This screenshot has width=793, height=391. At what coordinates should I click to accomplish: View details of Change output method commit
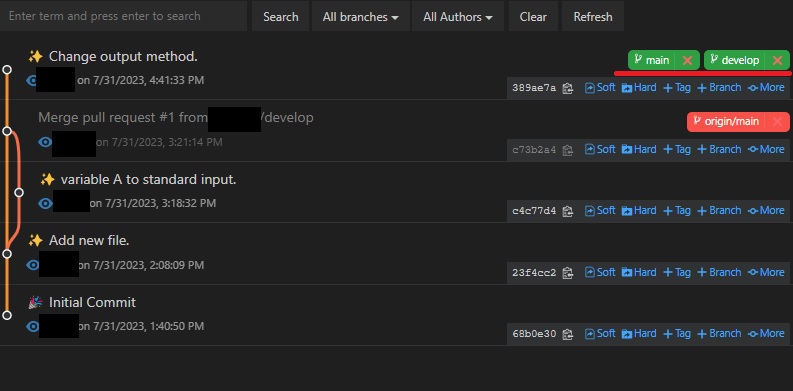(x=32, y=80)
